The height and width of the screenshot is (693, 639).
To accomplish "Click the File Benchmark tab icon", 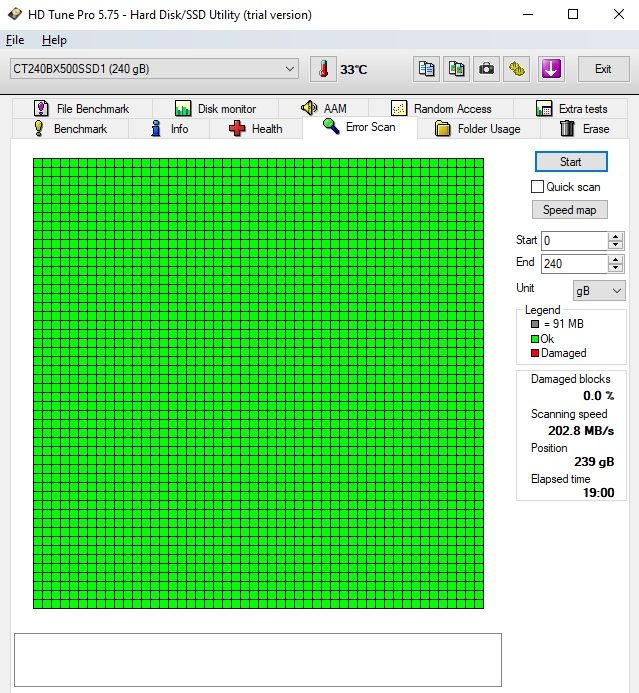I will point(41,108).
